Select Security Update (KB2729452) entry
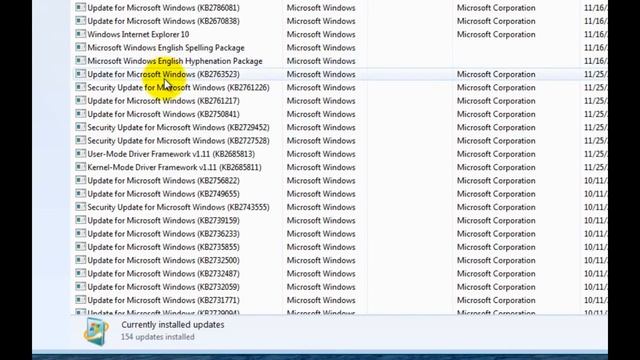 [178, 127]
